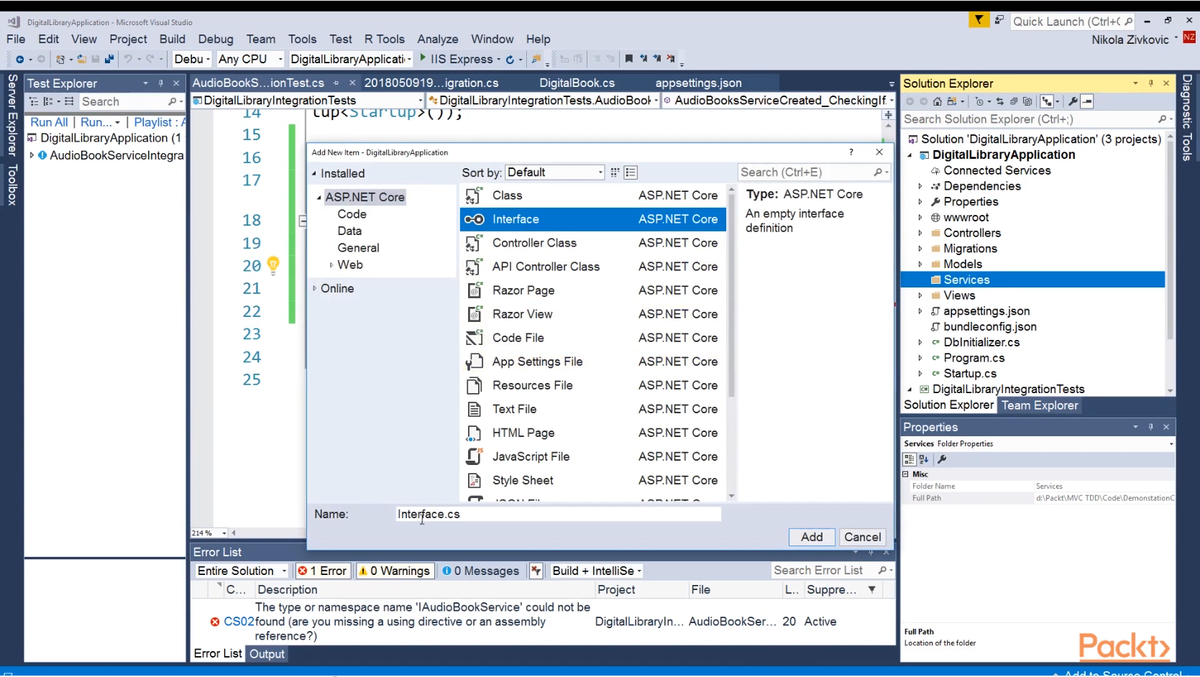Start IIS Express debugging
This screenshot has height=677, width=1200.
(x=457, y=59)
